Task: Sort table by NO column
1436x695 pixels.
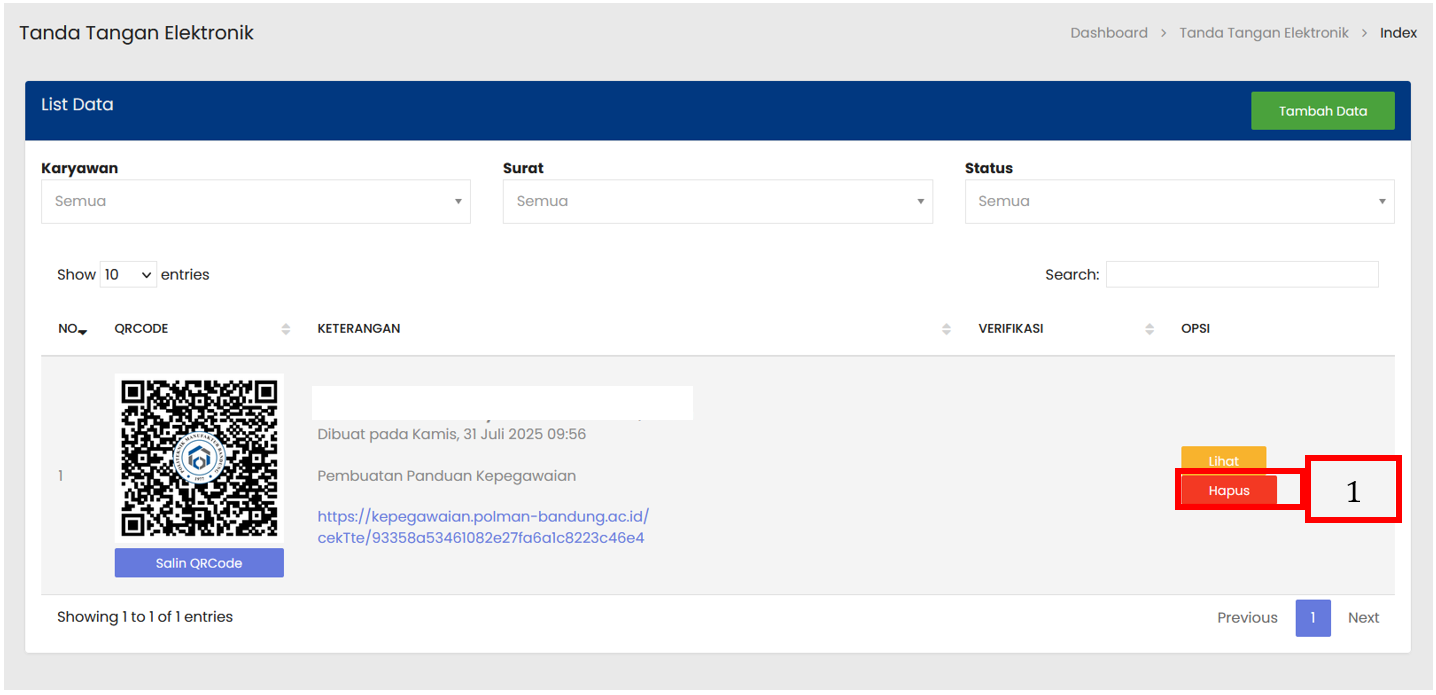Action: (72, 329)
